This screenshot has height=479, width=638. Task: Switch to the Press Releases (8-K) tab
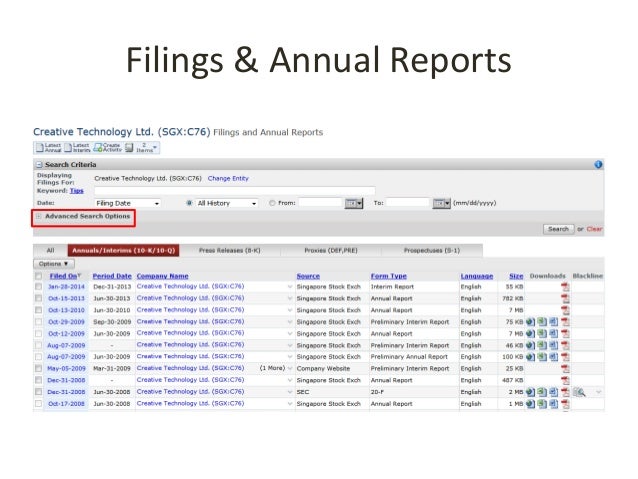point(229,250)
